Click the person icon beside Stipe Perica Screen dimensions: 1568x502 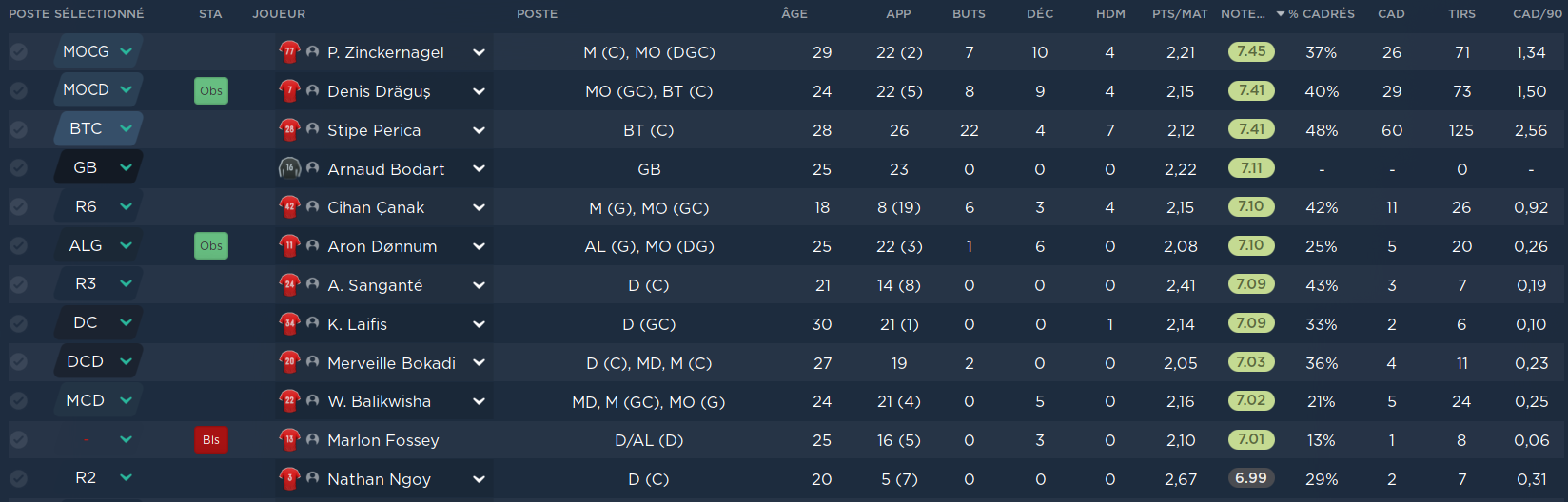click(x=312, y=129)
